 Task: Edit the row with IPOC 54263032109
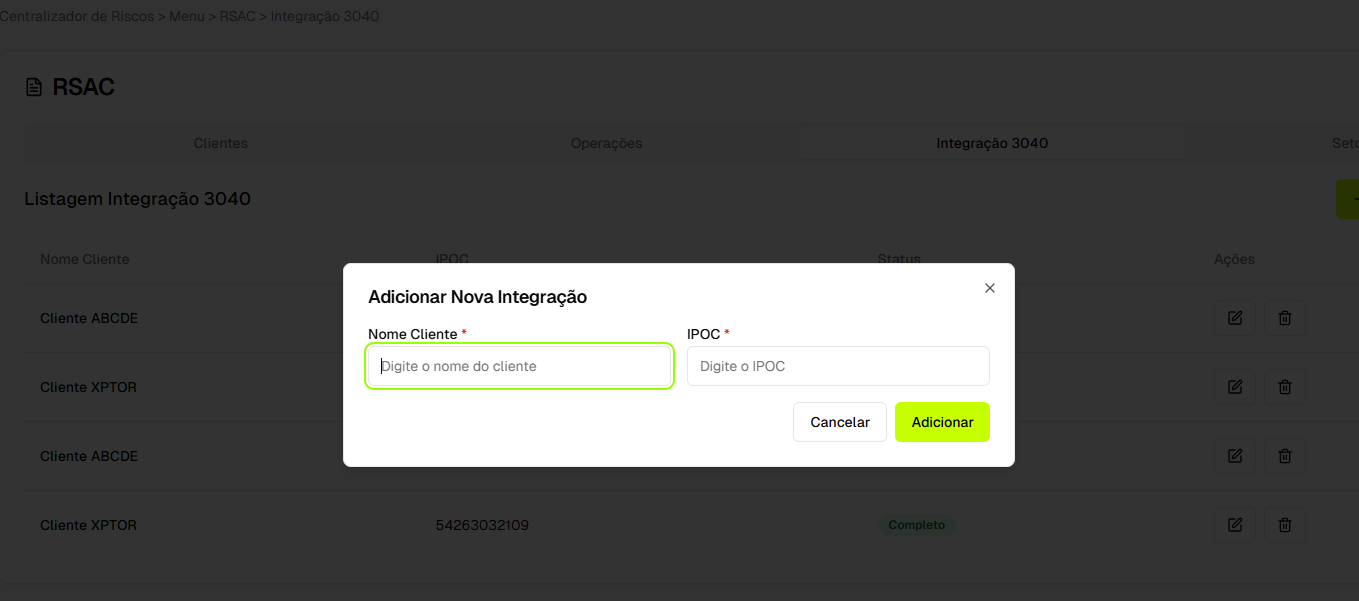tap(1235, 525)
